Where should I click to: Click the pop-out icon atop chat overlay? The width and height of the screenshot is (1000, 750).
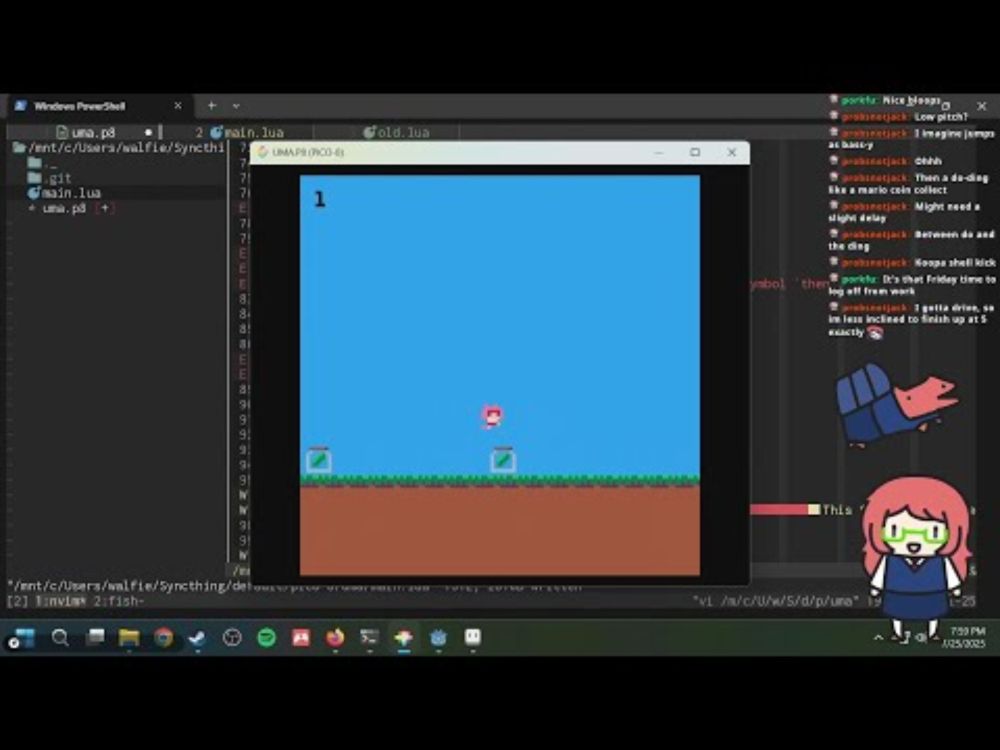click(946, 106)
